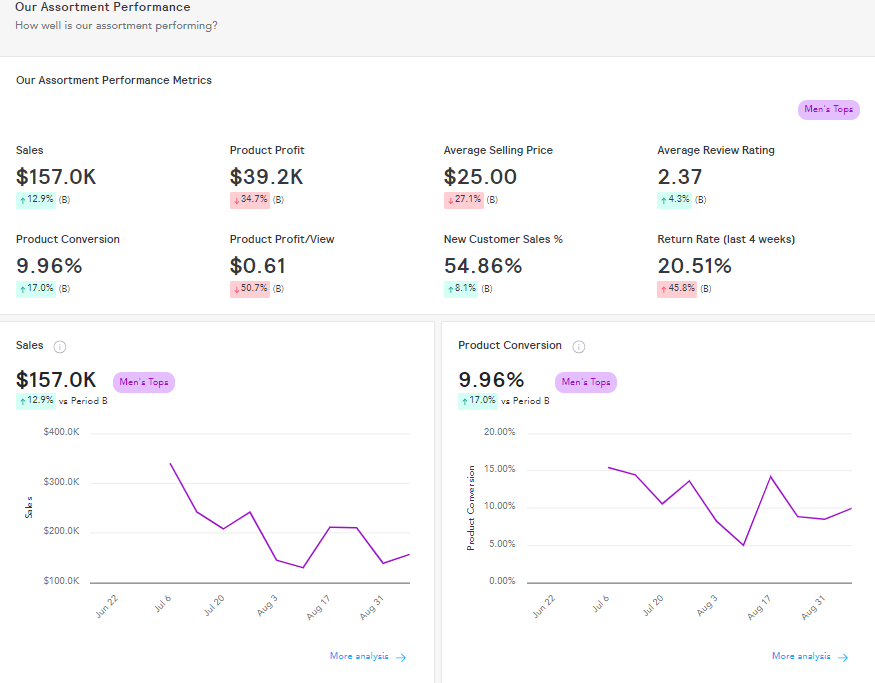
Task: Select the $0.61 Product Profit/View value
Action: (x=257, y=266)
